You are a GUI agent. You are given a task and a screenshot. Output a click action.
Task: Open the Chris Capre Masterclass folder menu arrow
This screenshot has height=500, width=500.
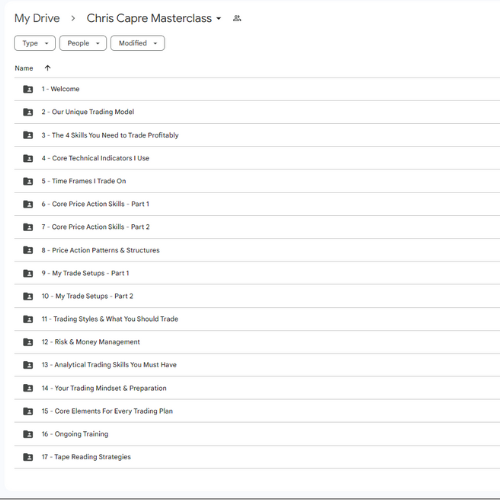coord(219,18)
